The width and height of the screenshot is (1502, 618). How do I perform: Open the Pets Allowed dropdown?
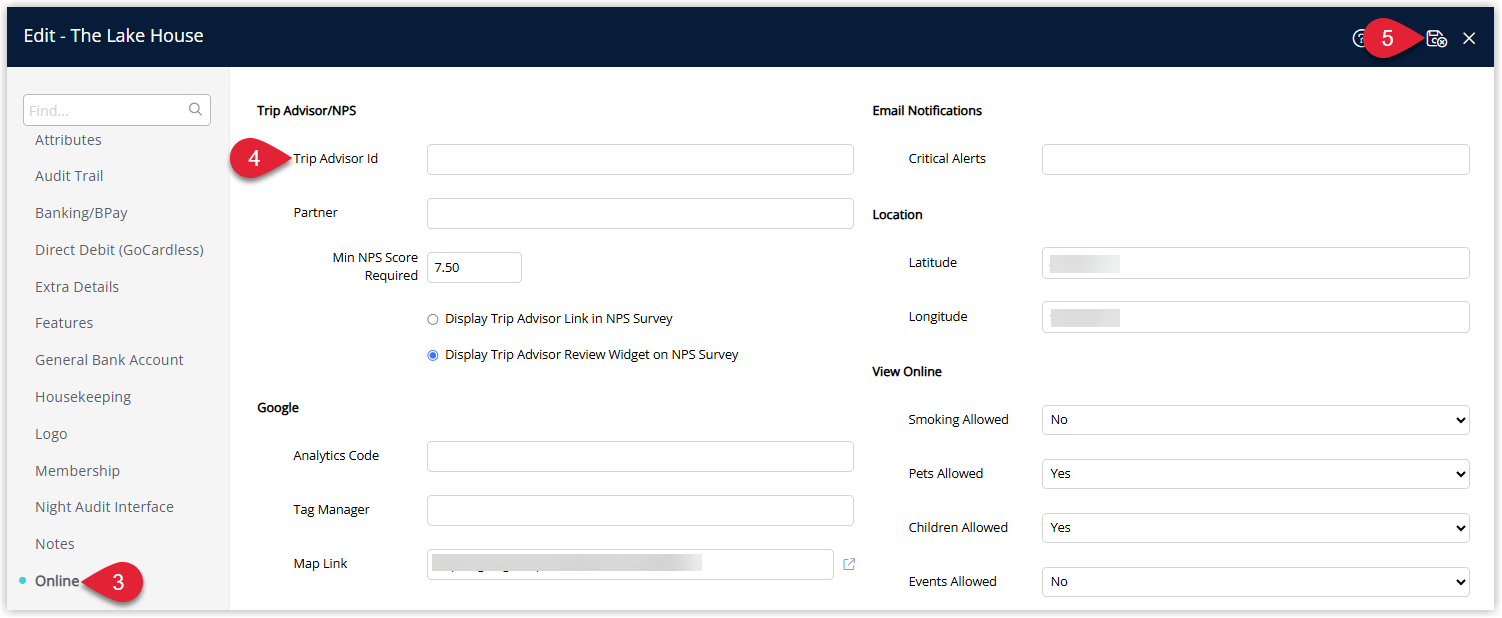pos(1255,474)
